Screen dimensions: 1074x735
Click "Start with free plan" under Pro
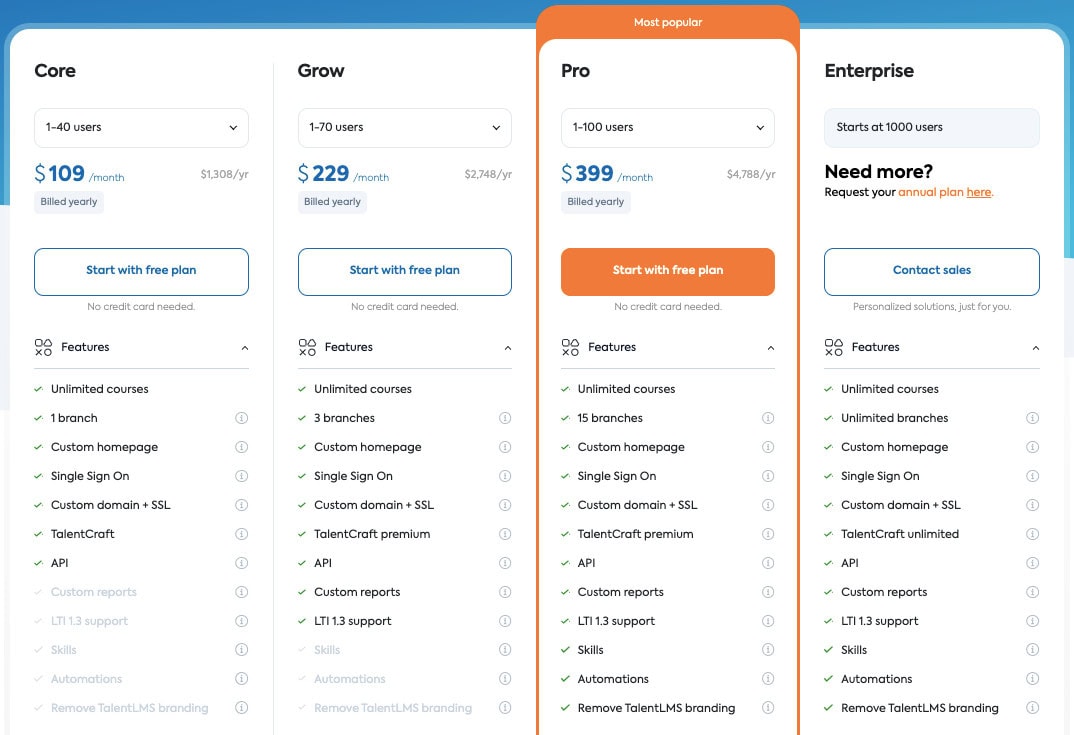(667, 271)
